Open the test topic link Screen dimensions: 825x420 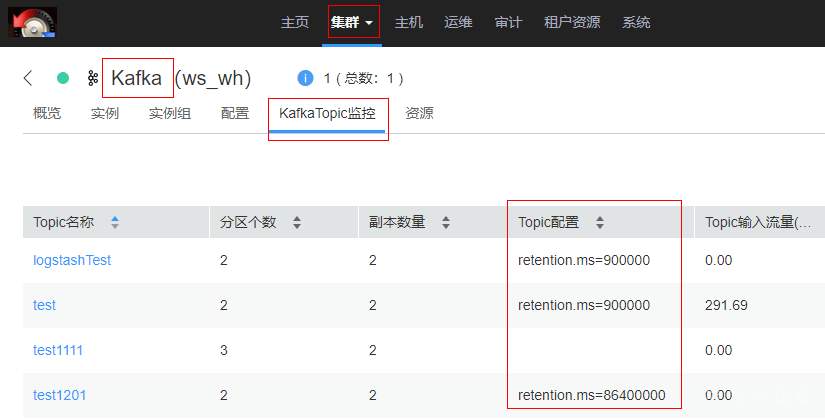(44, 305)
